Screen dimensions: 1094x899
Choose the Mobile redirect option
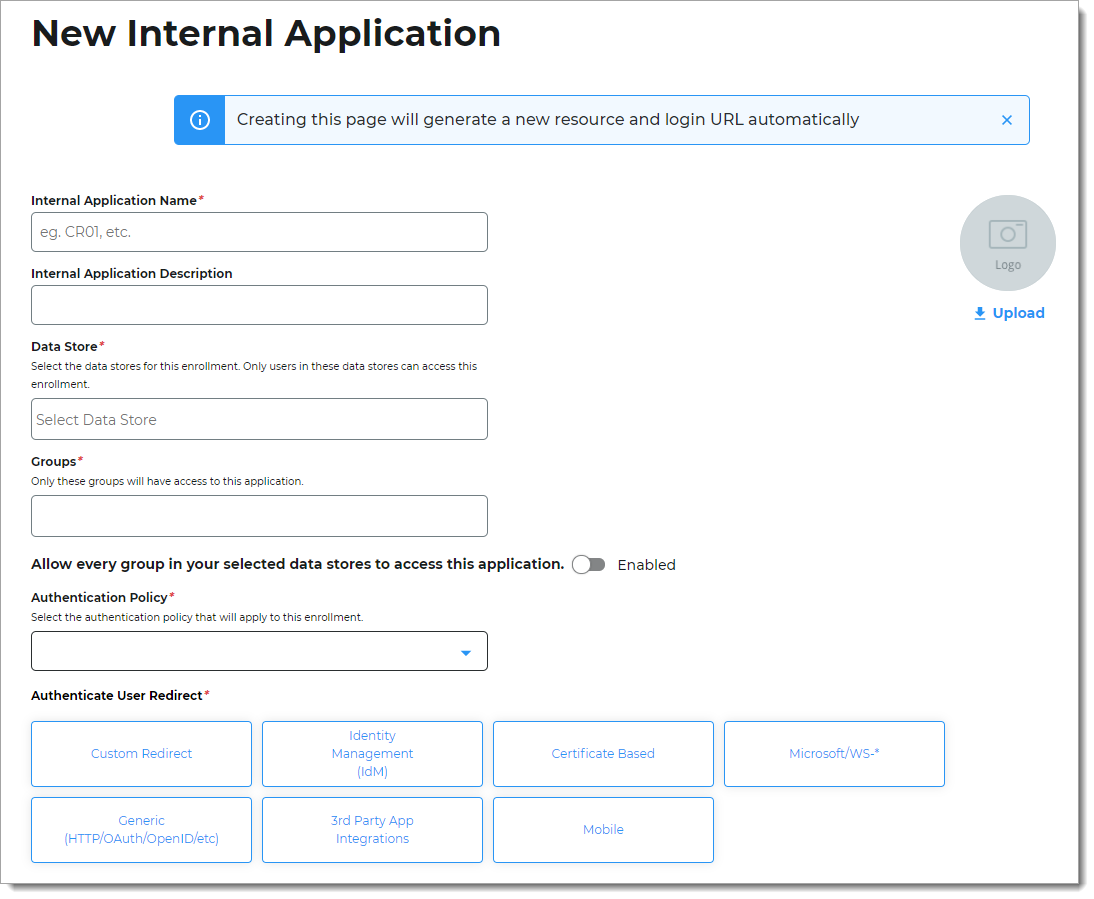tap(603, 829)
